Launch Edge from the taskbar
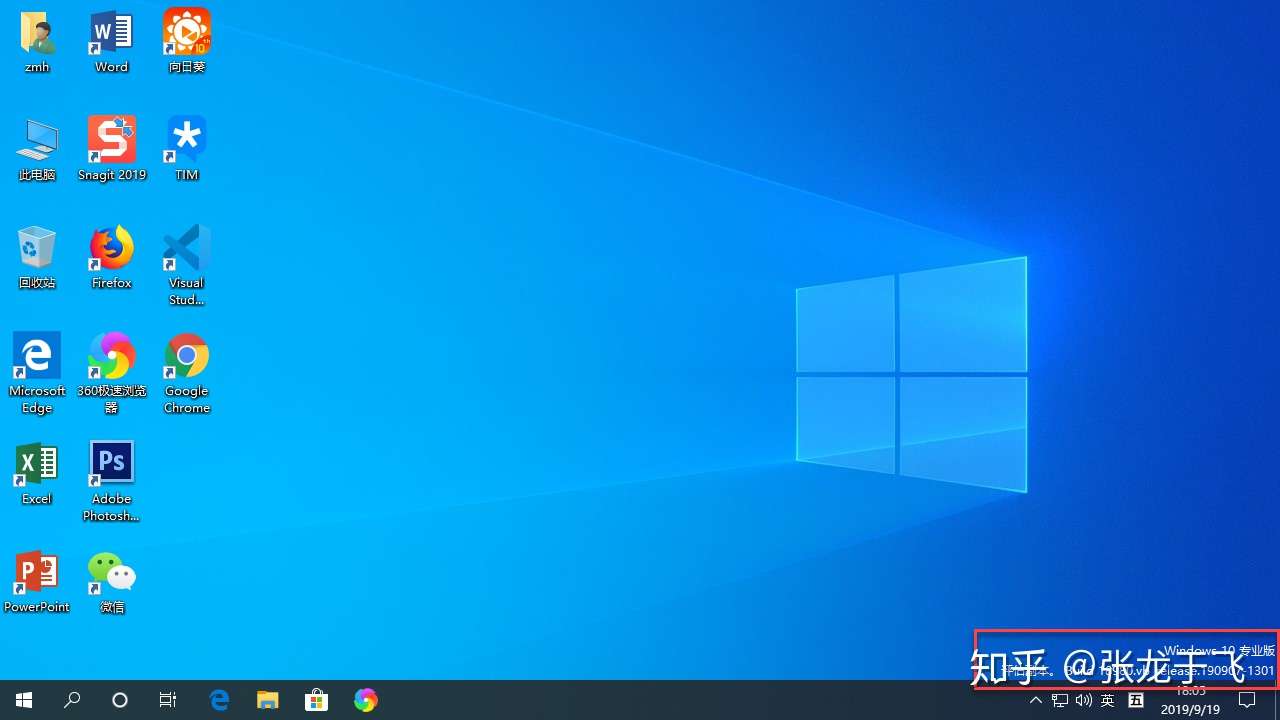 (219, 700)
